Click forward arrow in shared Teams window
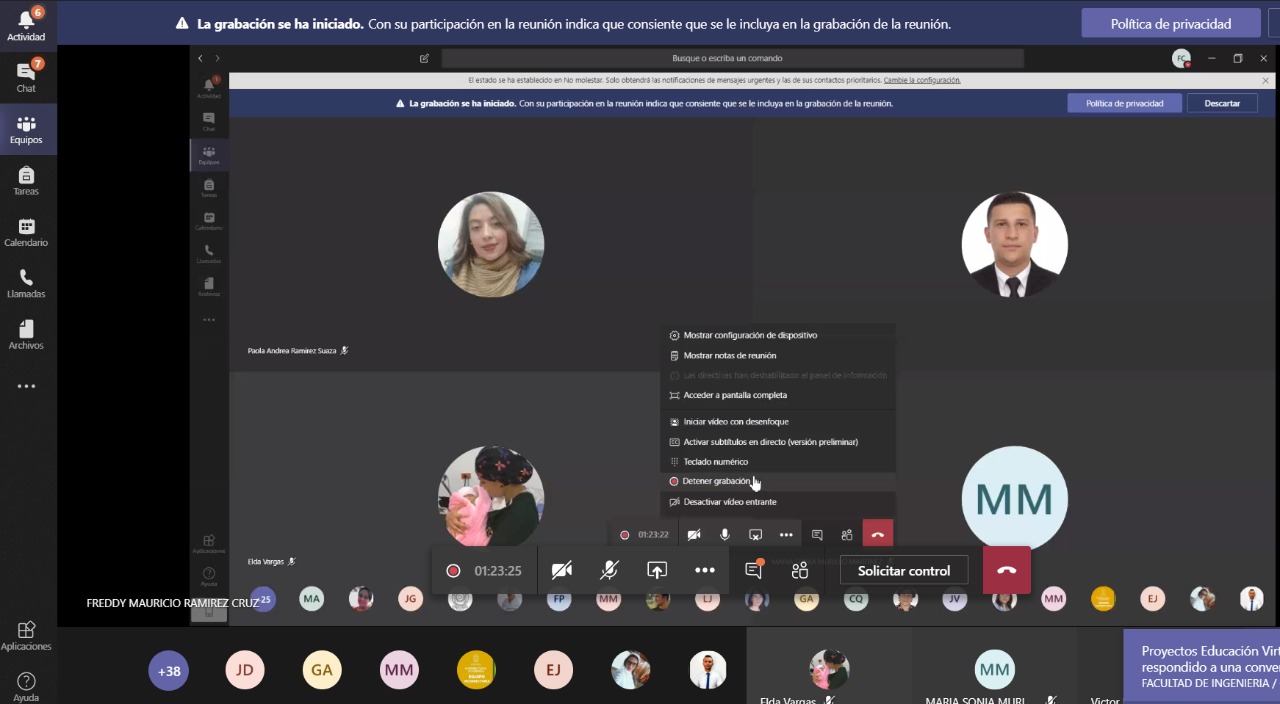The width and height of the screenshot is (1280, 704). point(215,58)
